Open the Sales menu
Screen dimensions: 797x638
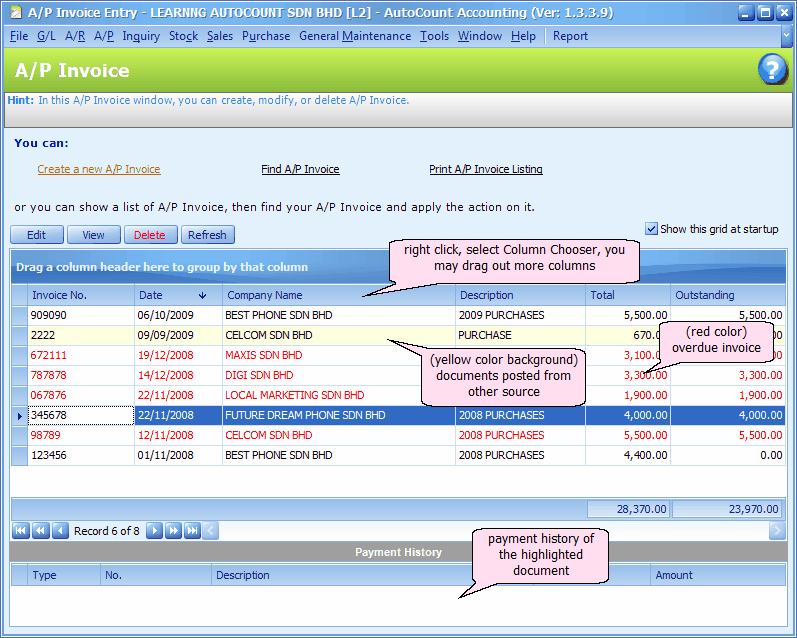click(x=220, y=36)
